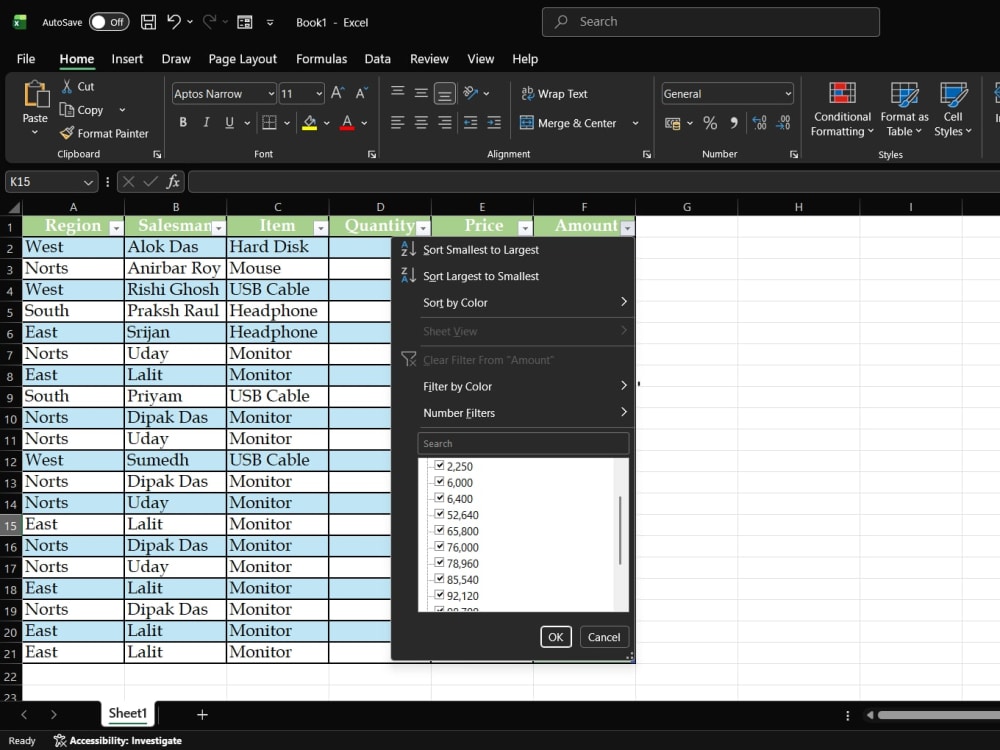Open the General number format dropdown
Screen dimensions: 1000x750
point(788,94)
